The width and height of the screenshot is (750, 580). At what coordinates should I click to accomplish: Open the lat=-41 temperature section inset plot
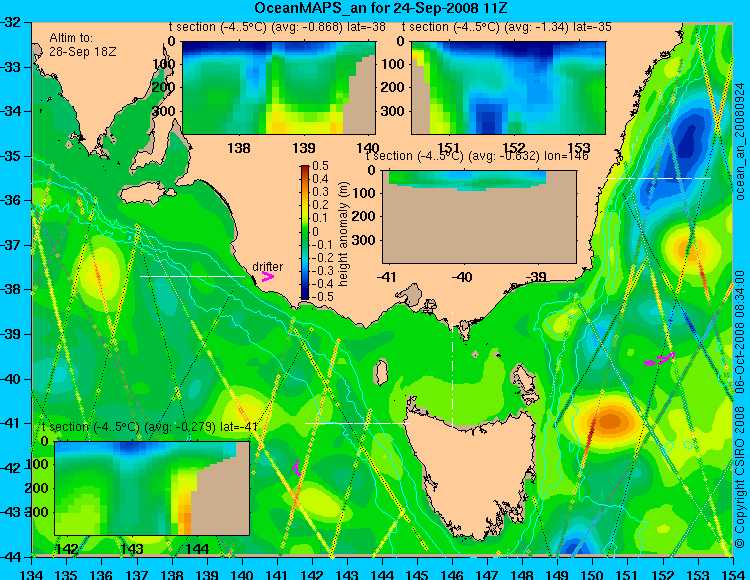(152, 488)
